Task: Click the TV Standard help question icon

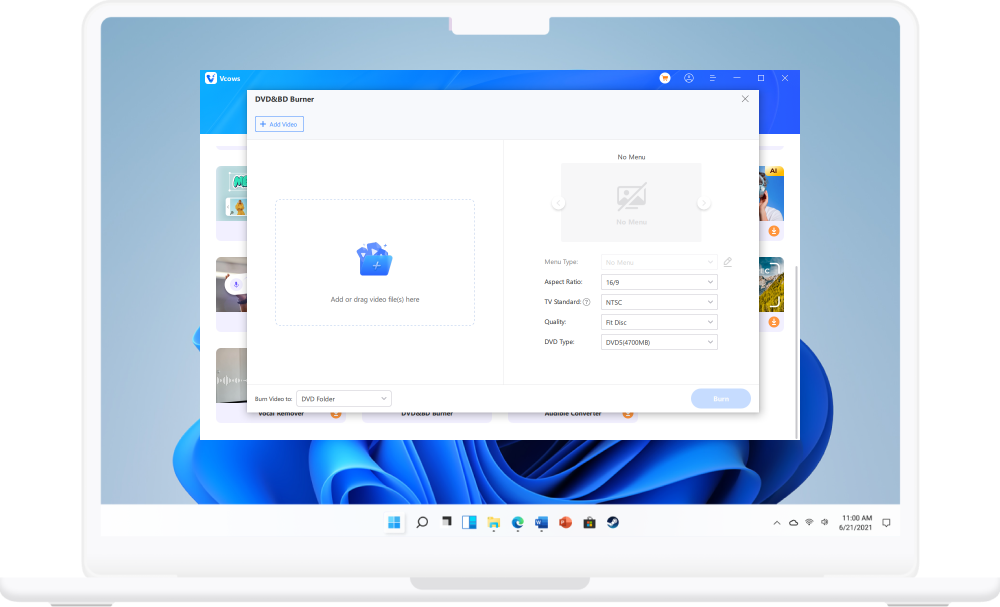Action: click(586, 302)
